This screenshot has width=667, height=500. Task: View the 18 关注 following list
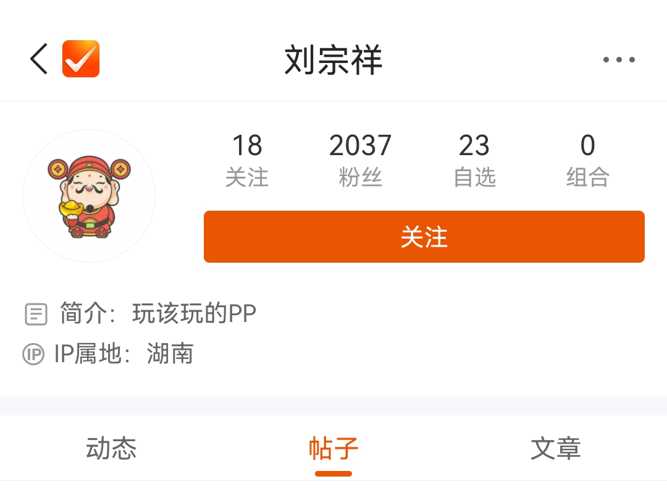point(247,160)
